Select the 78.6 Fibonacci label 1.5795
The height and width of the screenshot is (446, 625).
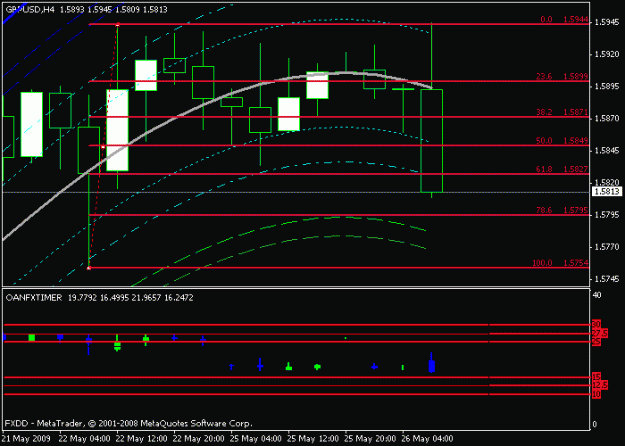point(562,210)
